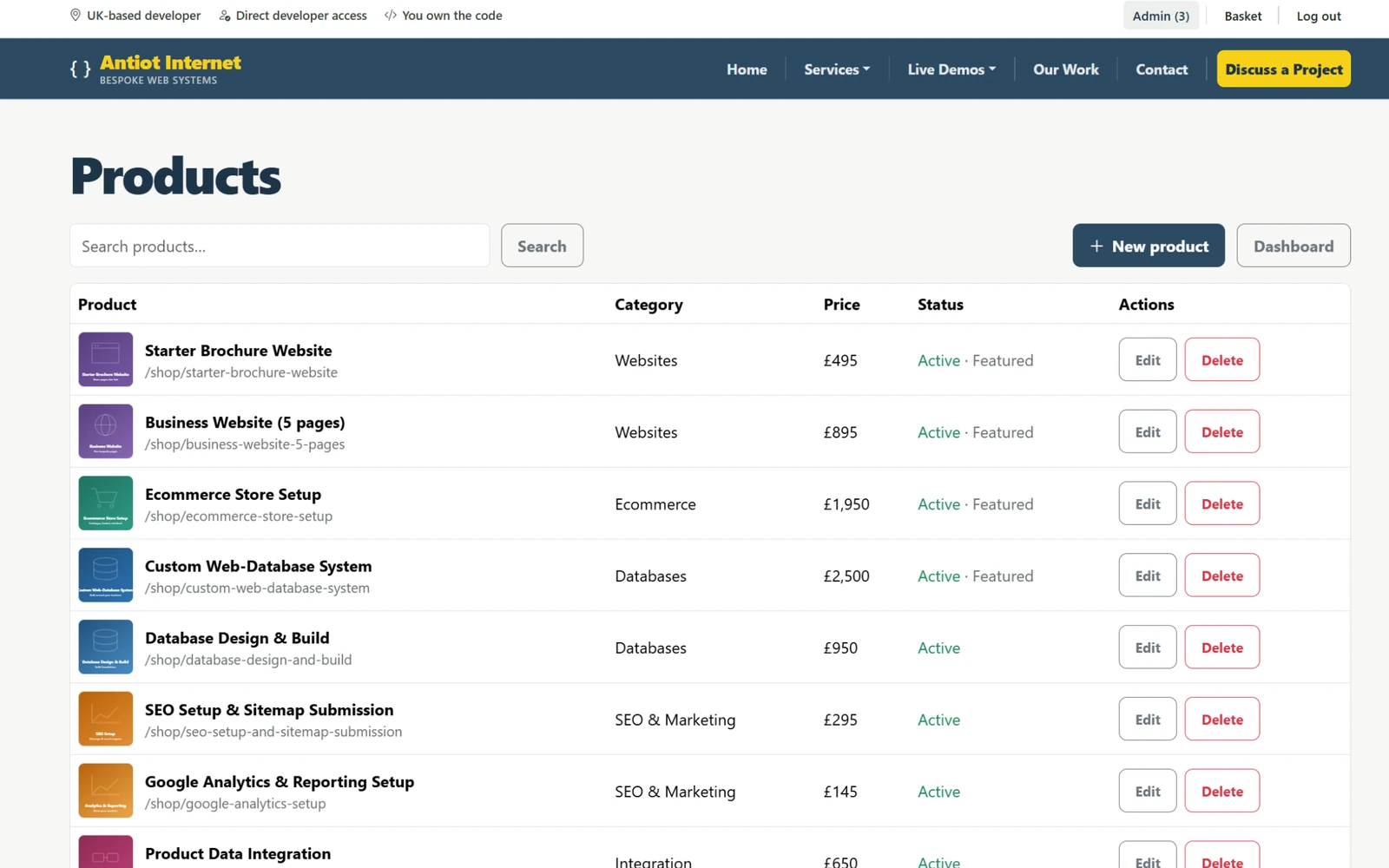The width and height of the screenshot is (1389, 868).
Task: Delete Starter Brochure Website product
Action: point(1222,359)
